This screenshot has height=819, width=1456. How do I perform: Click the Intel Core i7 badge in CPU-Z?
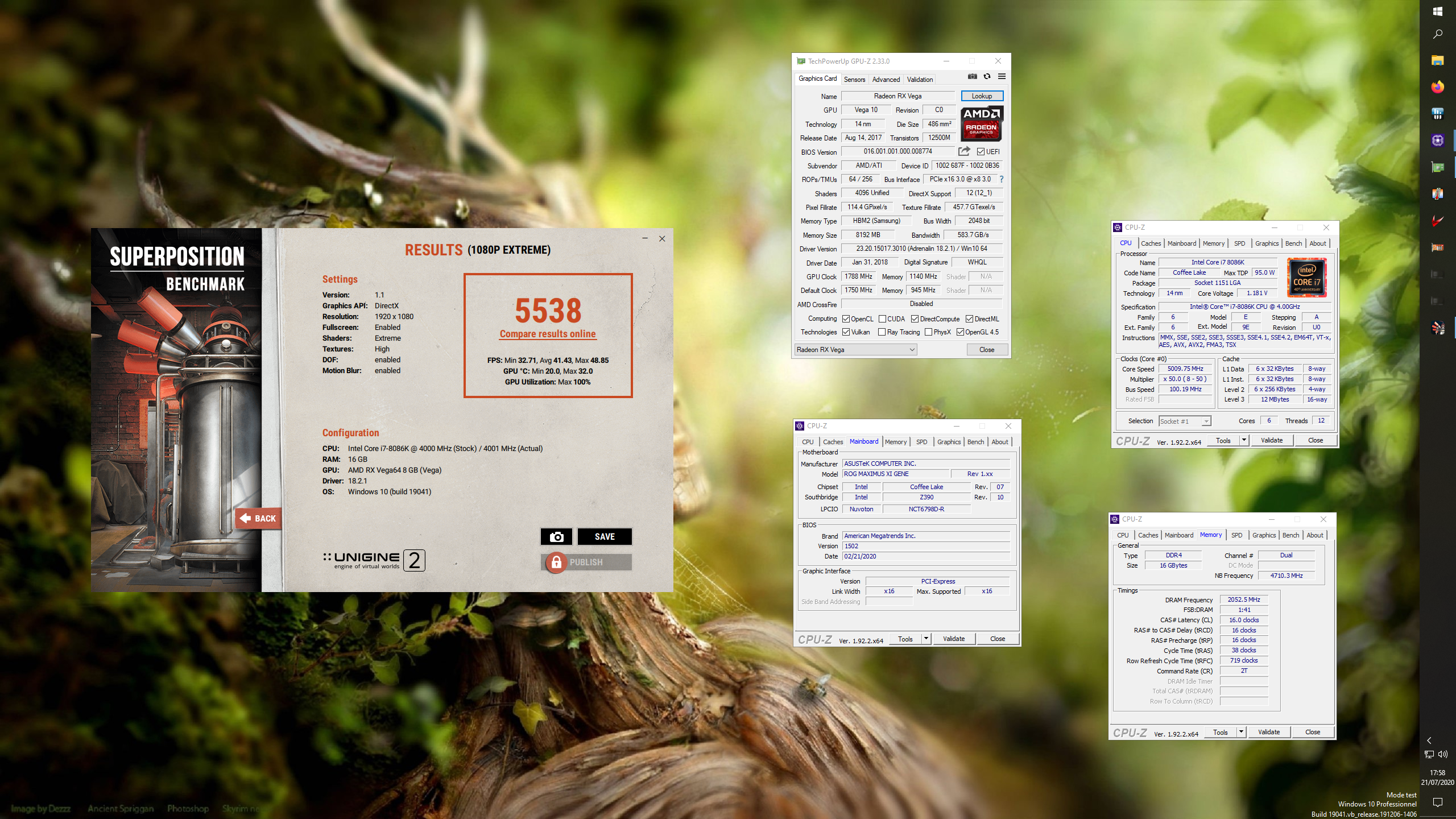pos(1307,278)
